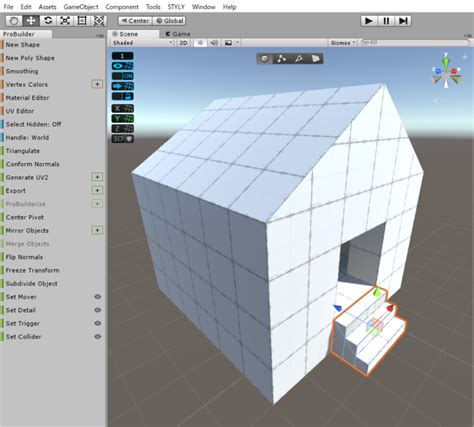Toggle scene audio speaker icon
This screenshot has height=427, width=474.
pos(214,43)
